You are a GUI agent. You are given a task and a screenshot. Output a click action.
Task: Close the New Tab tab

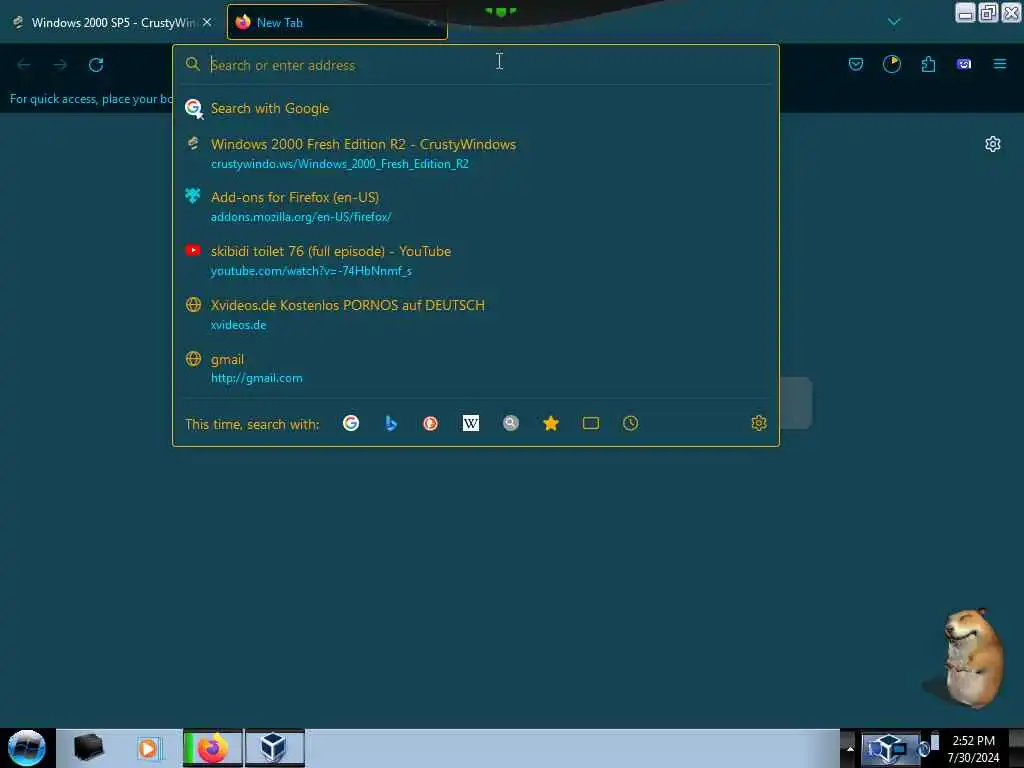pos(432,22)
